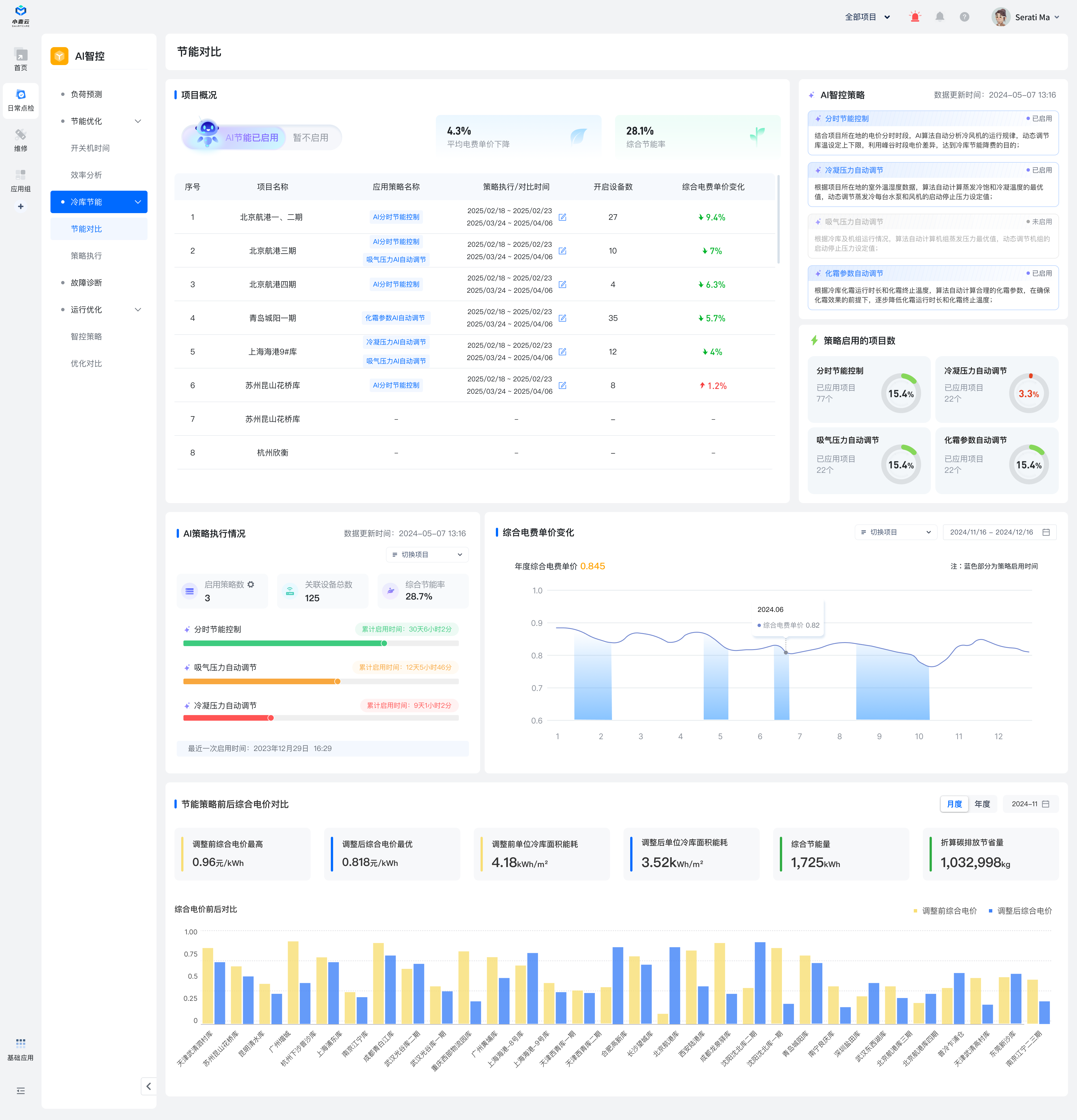Open the 全部项目 dropdown
Image resolution: width=1077 pixels, height=1120 pixels.
(867, 17)
